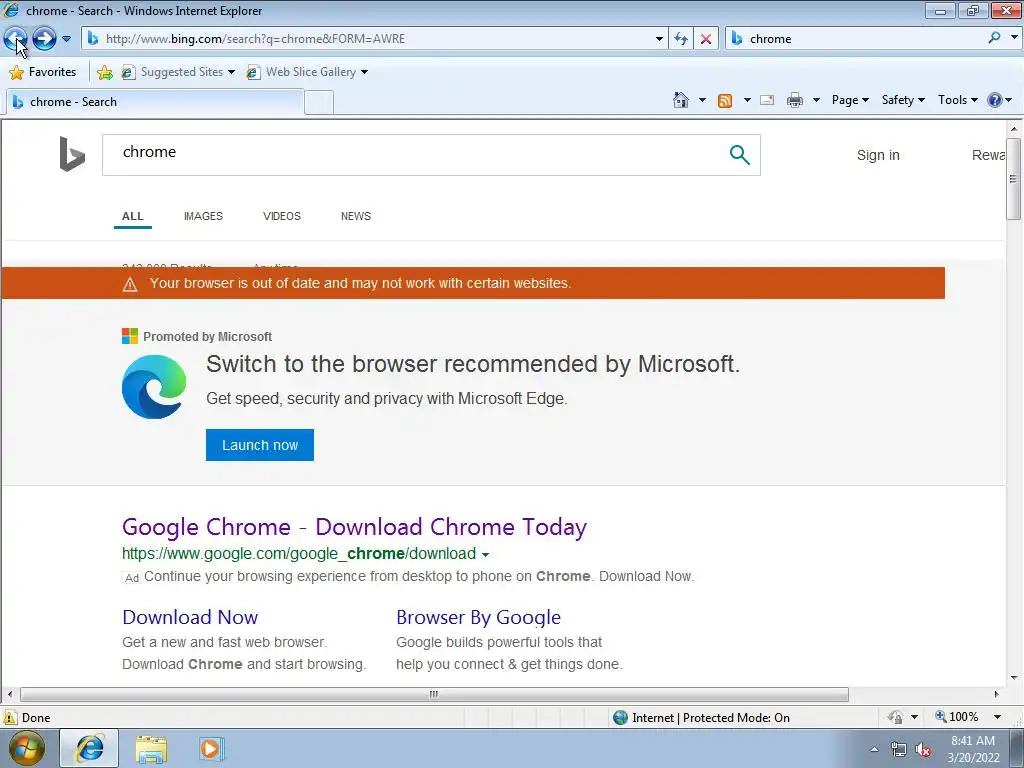Click the 100% zoom level button
This screenshot has height=768, width=1024.
point(957,717)
